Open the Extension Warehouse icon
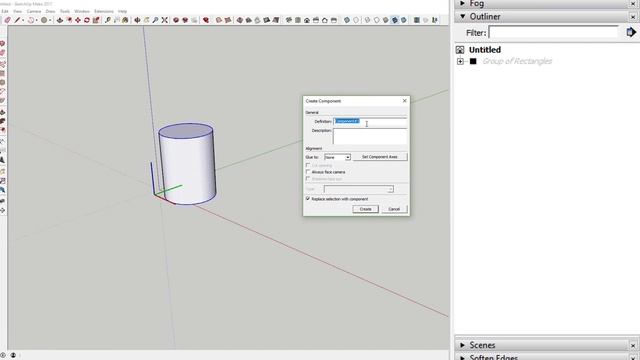This screenshot has height=360, width=640. click(x=206, y=20)
